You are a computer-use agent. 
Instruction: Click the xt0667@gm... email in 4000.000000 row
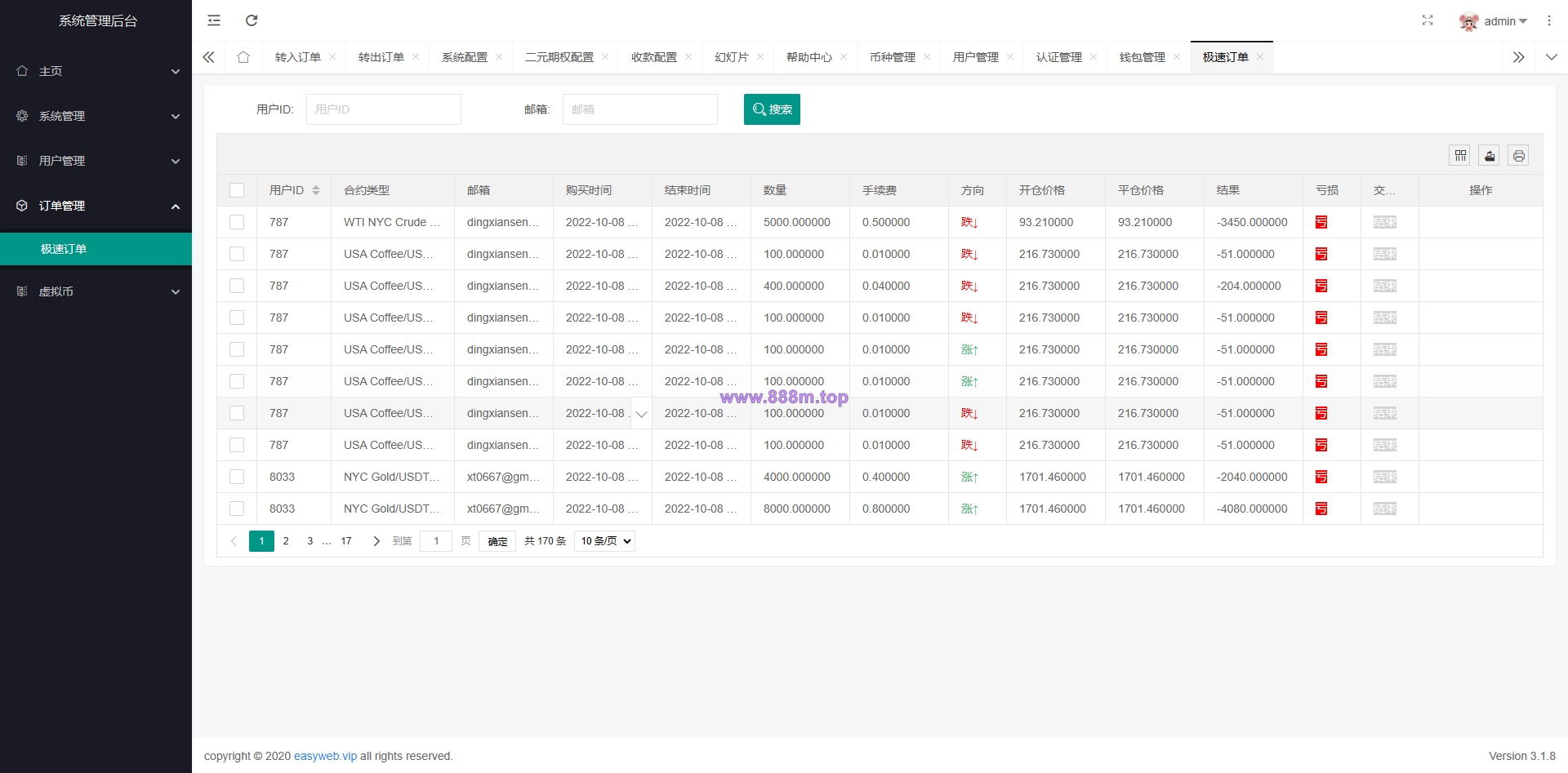(x=503, y=477)
